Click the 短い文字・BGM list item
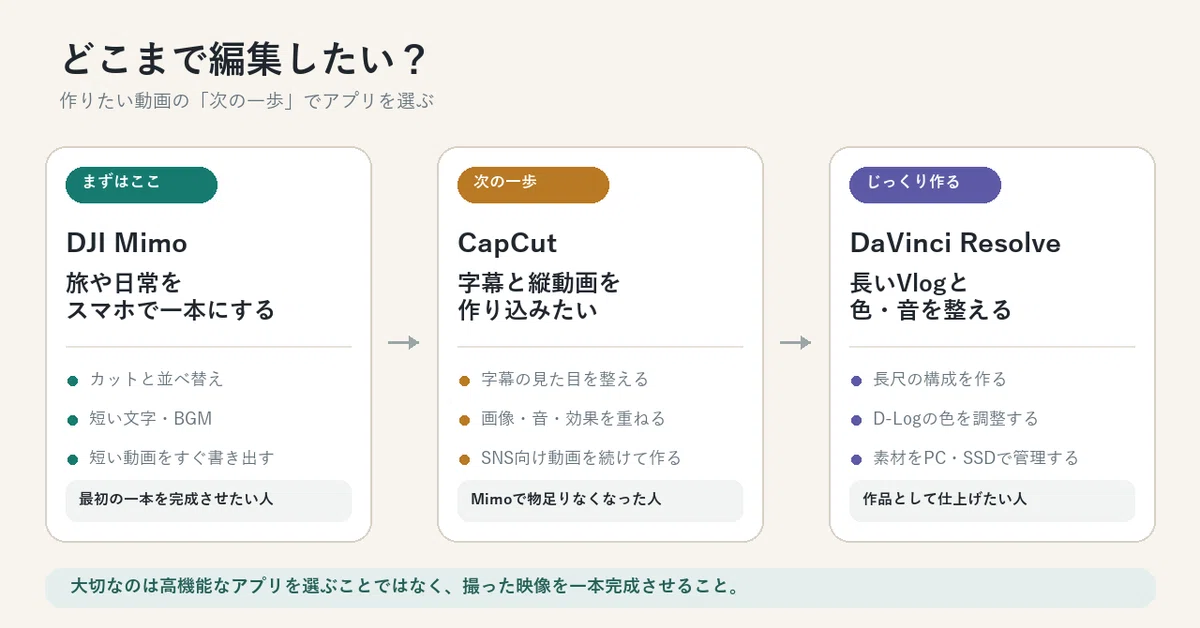 151,419
